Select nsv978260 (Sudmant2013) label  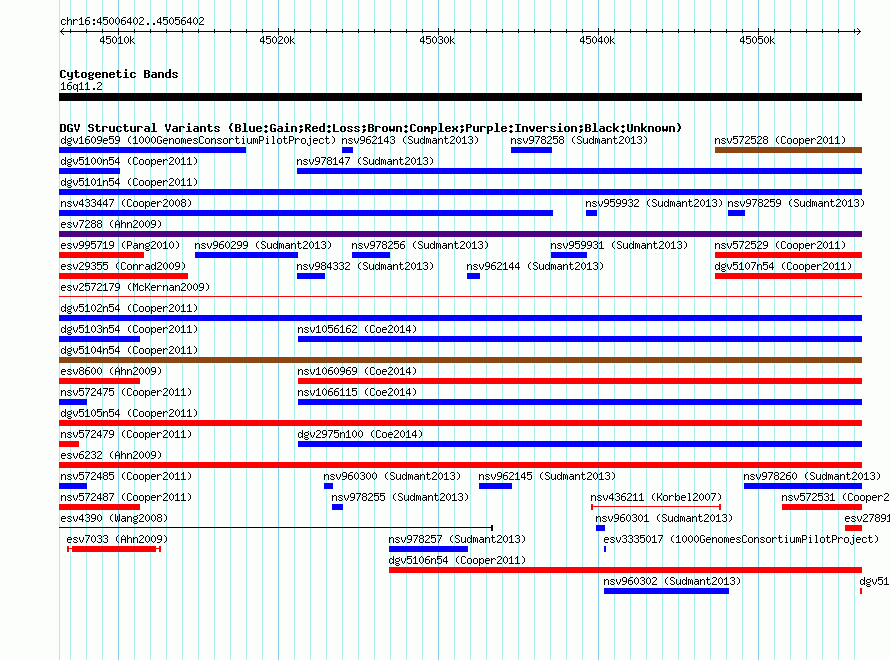pos(812,476)
